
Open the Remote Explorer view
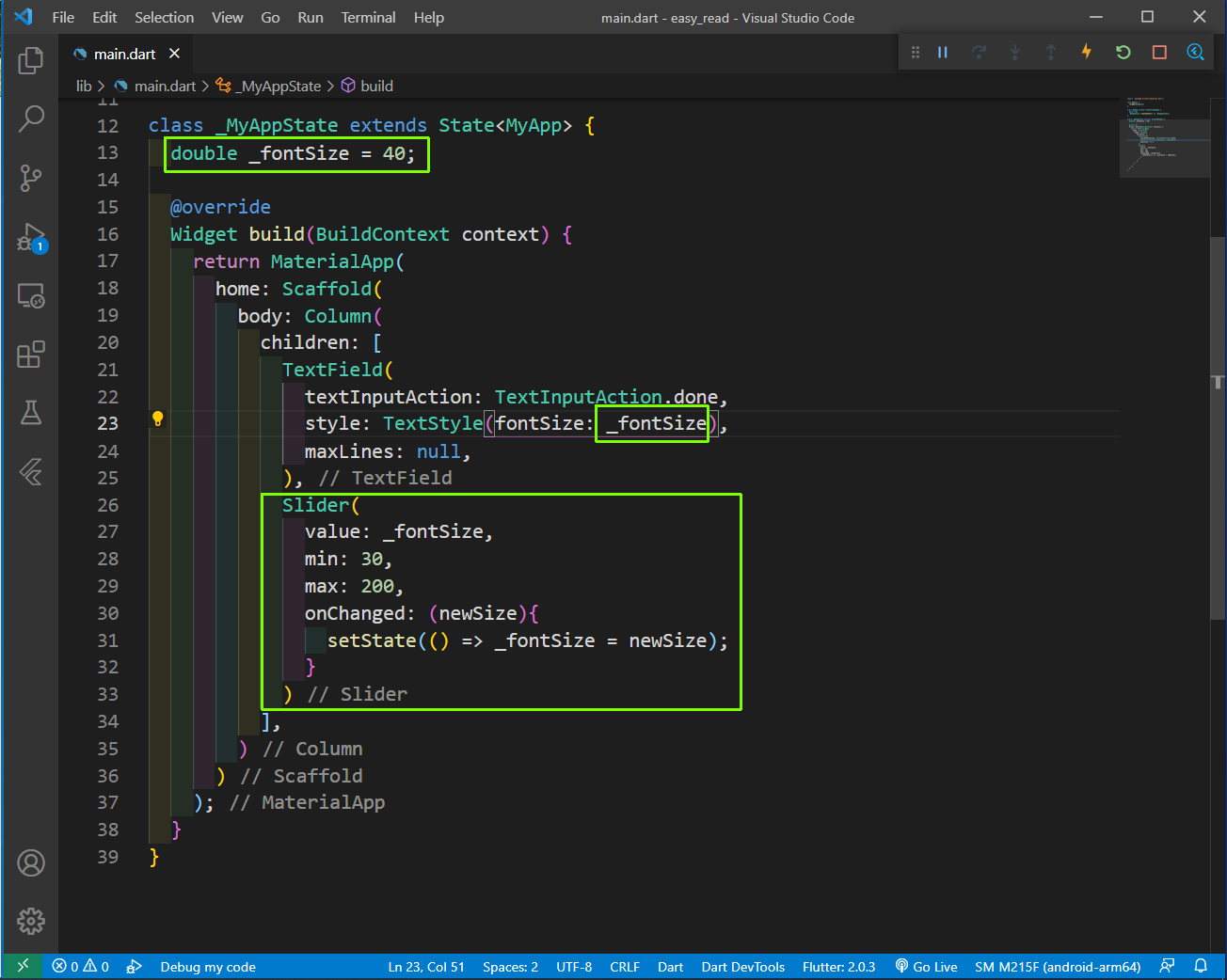coord(31,296)
